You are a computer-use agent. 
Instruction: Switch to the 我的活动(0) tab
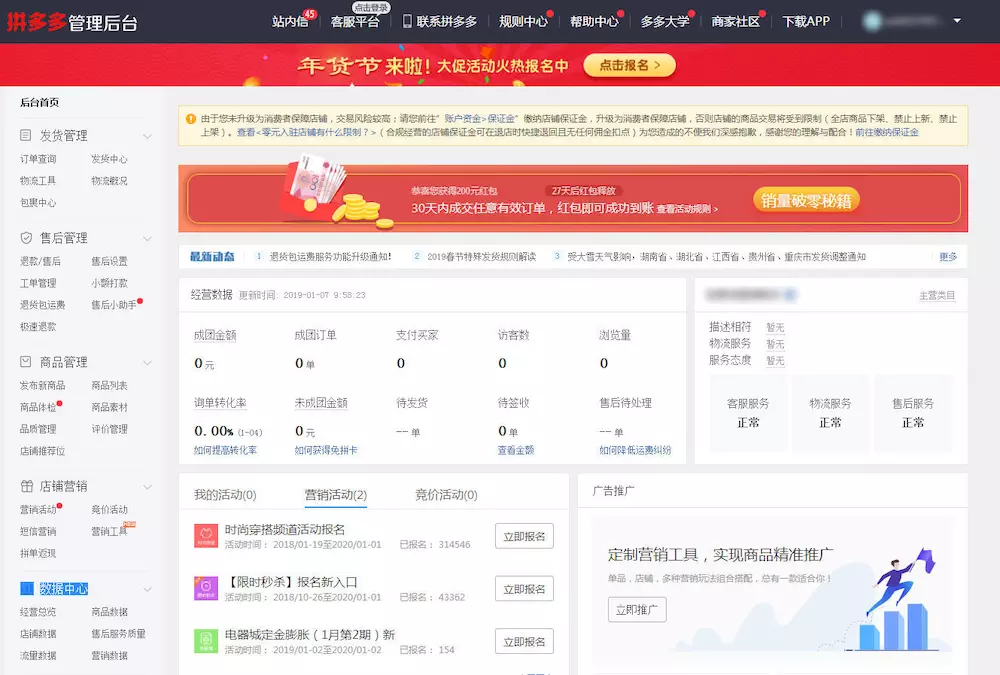point(225,495)
